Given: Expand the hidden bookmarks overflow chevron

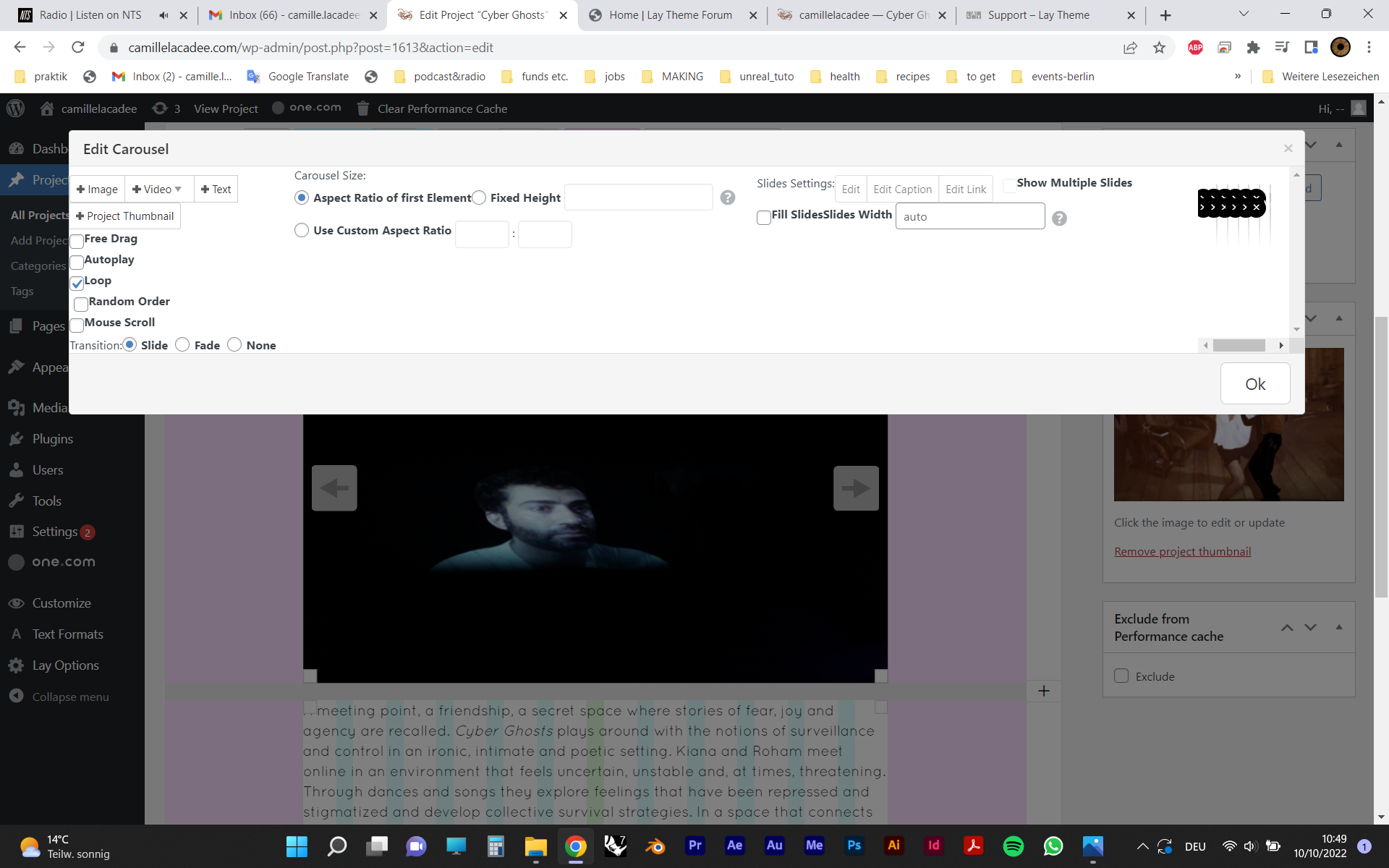Looking at the screenshot, I should 1238,77.
